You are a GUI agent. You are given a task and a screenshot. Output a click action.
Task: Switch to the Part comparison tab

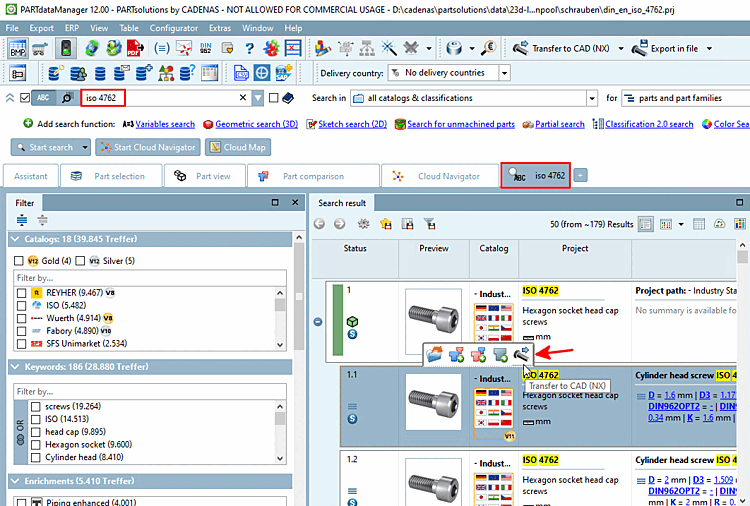(x=312, y=176)
